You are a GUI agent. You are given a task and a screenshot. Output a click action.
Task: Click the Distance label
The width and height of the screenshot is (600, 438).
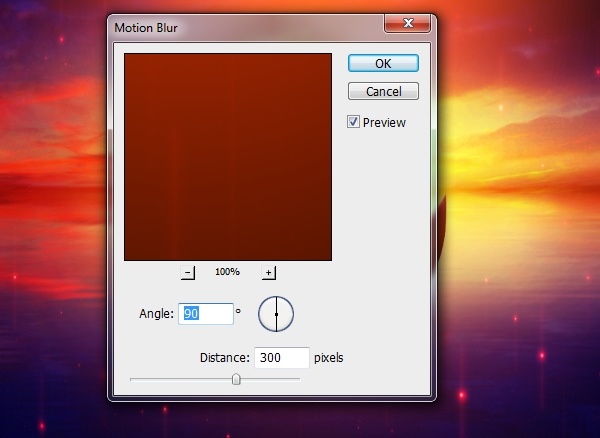225,358
